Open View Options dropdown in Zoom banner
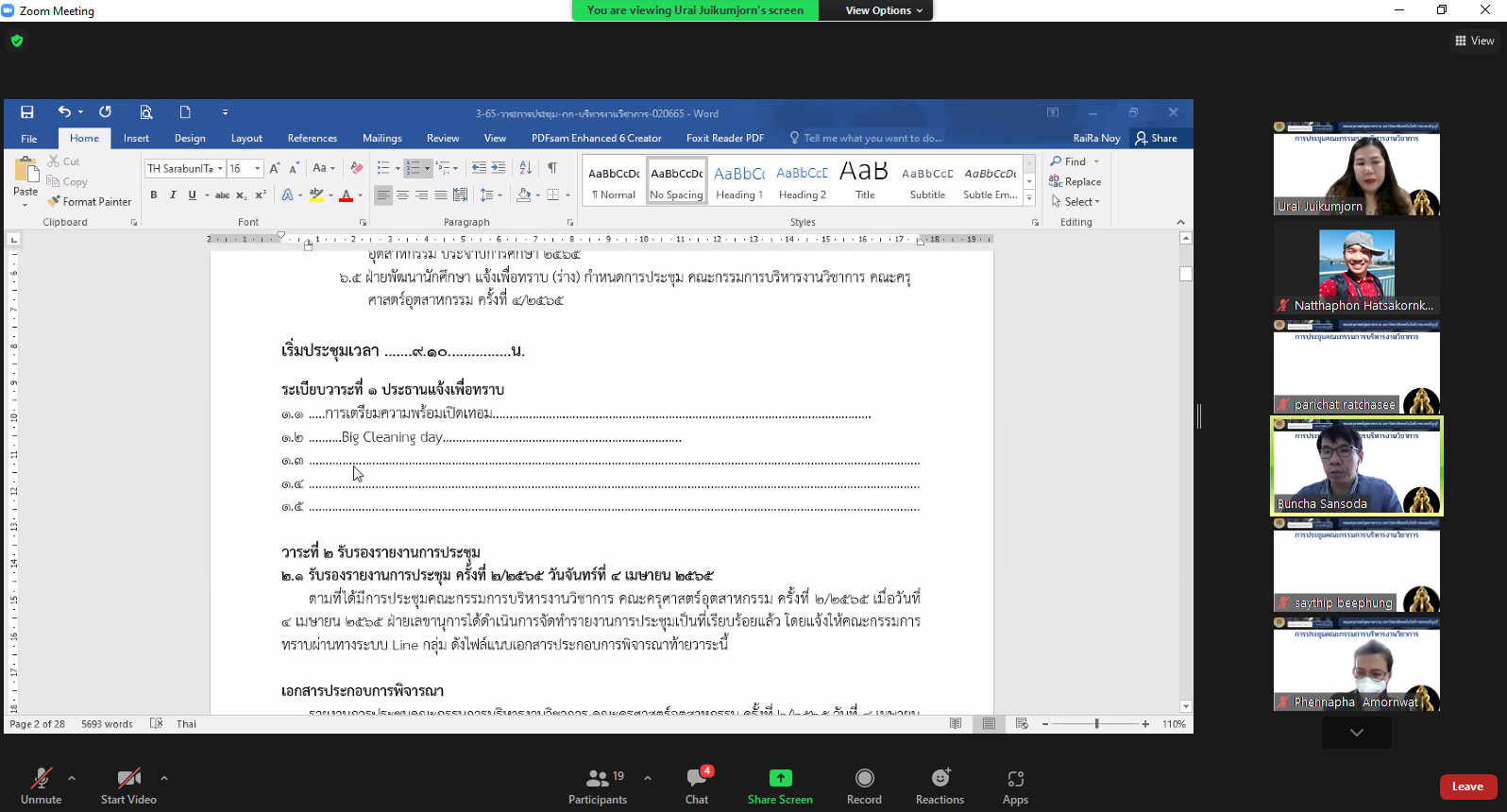Screen dimensions: 1507x812 tap(884, 10)
